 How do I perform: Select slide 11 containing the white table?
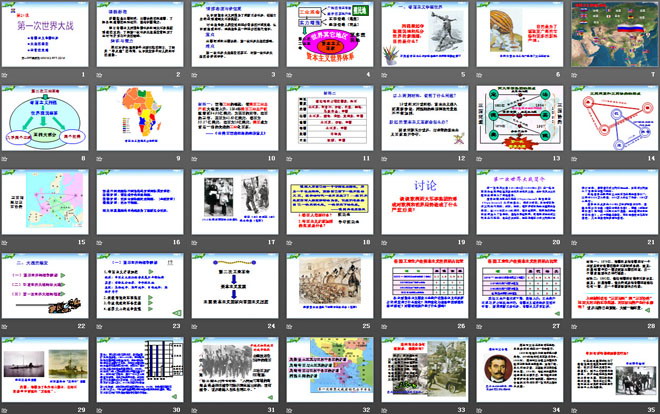tap(328, 118)
